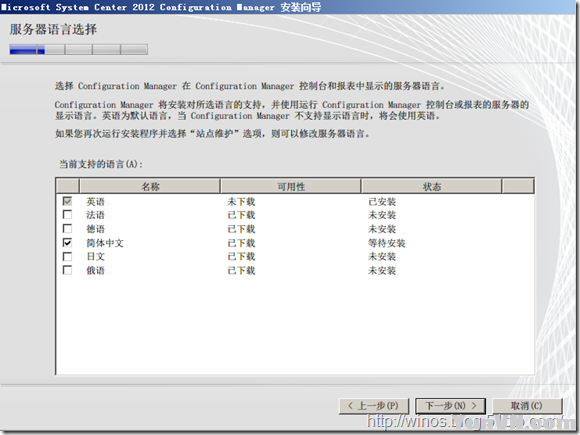The image size is (580, 435).
Task: Click the wizard progress bar
Action: [79, 49]
